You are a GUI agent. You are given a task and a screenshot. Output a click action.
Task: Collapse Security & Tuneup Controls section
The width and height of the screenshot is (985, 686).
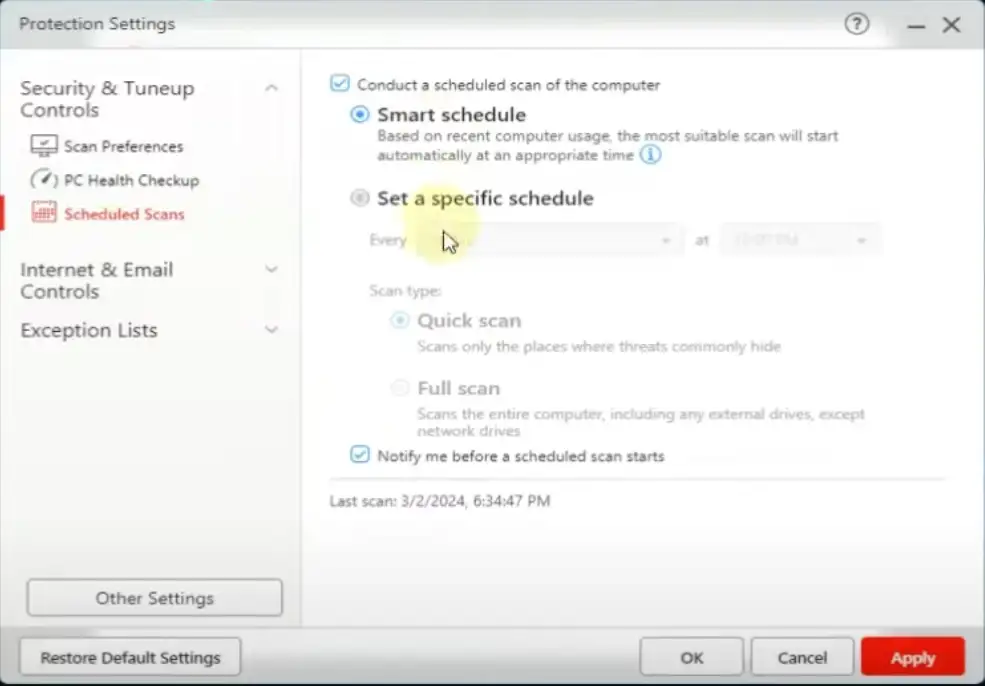point(271,88)
